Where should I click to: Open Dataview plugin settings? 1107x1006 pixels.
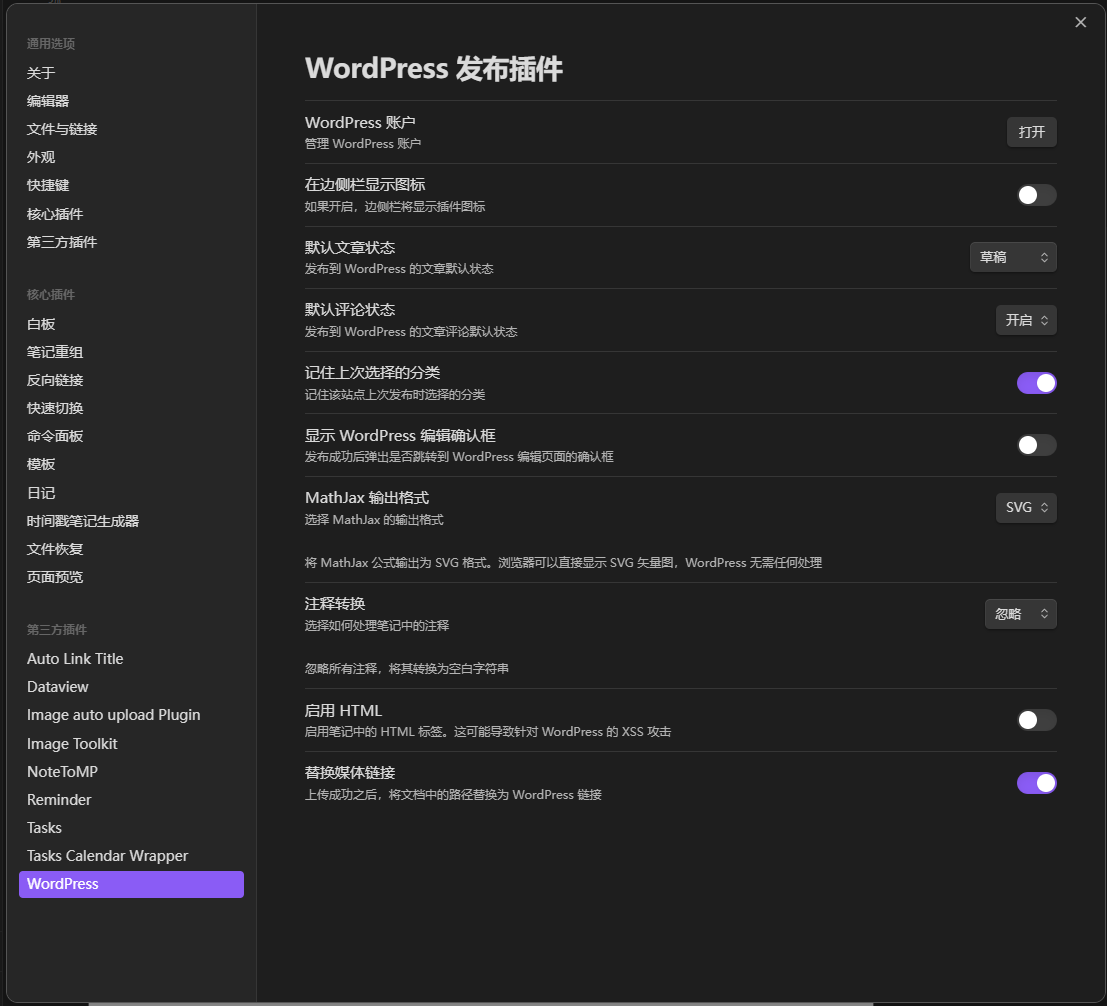131,687
